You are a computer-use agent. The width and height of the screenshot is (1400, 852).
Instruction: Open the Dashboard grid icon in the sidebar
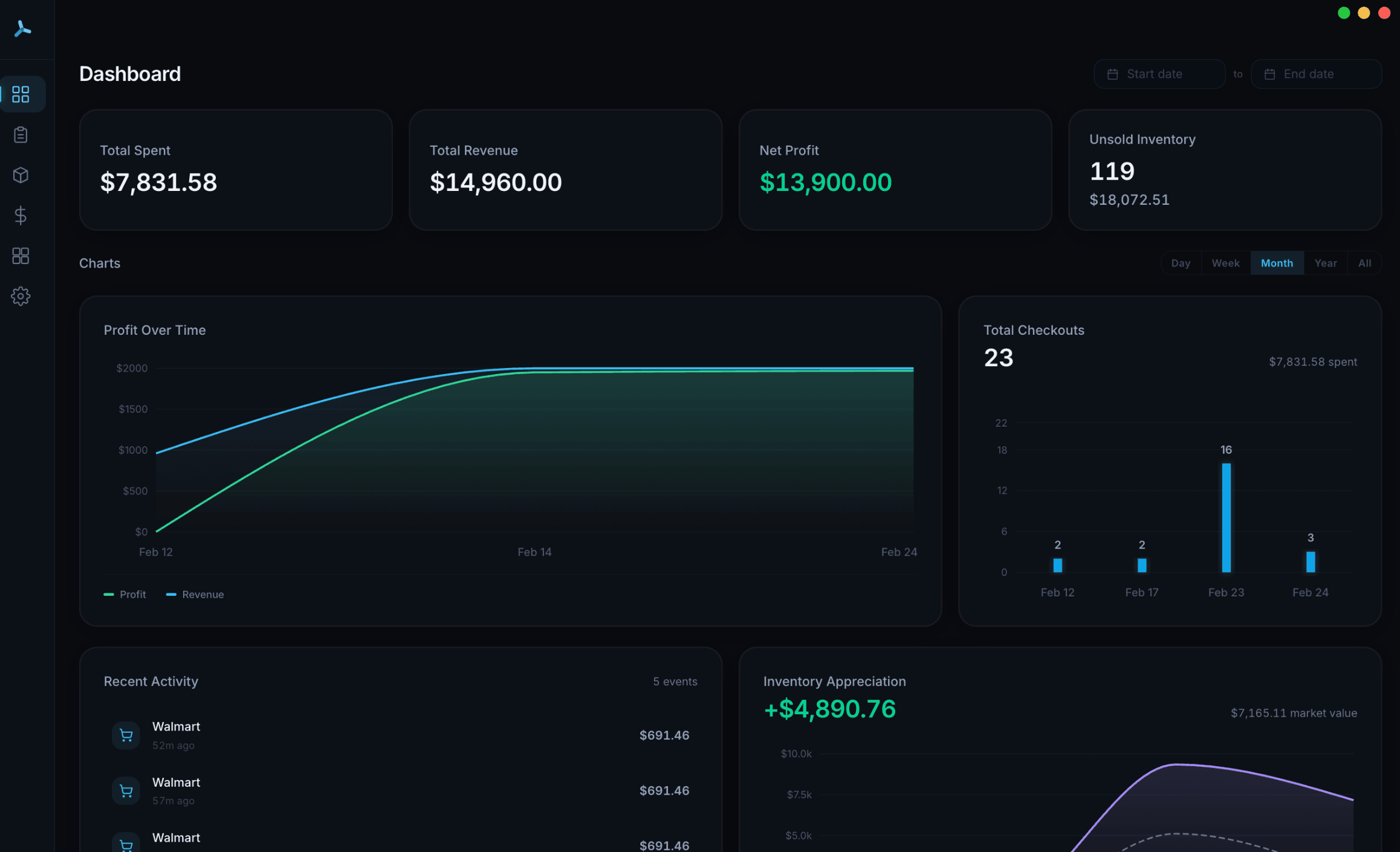click(x=21, y=94)
